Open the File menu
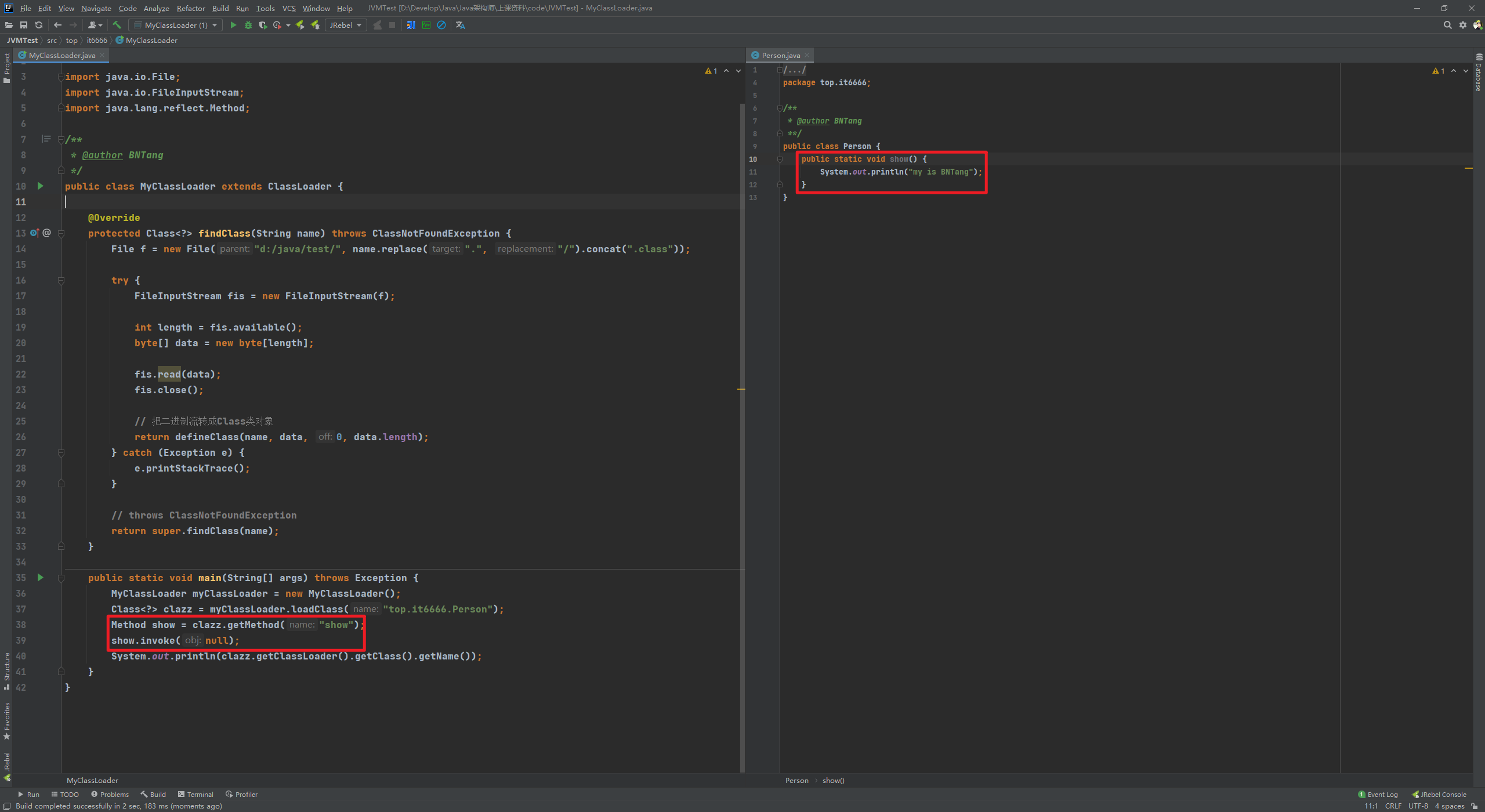 click(x=26, y=8)
